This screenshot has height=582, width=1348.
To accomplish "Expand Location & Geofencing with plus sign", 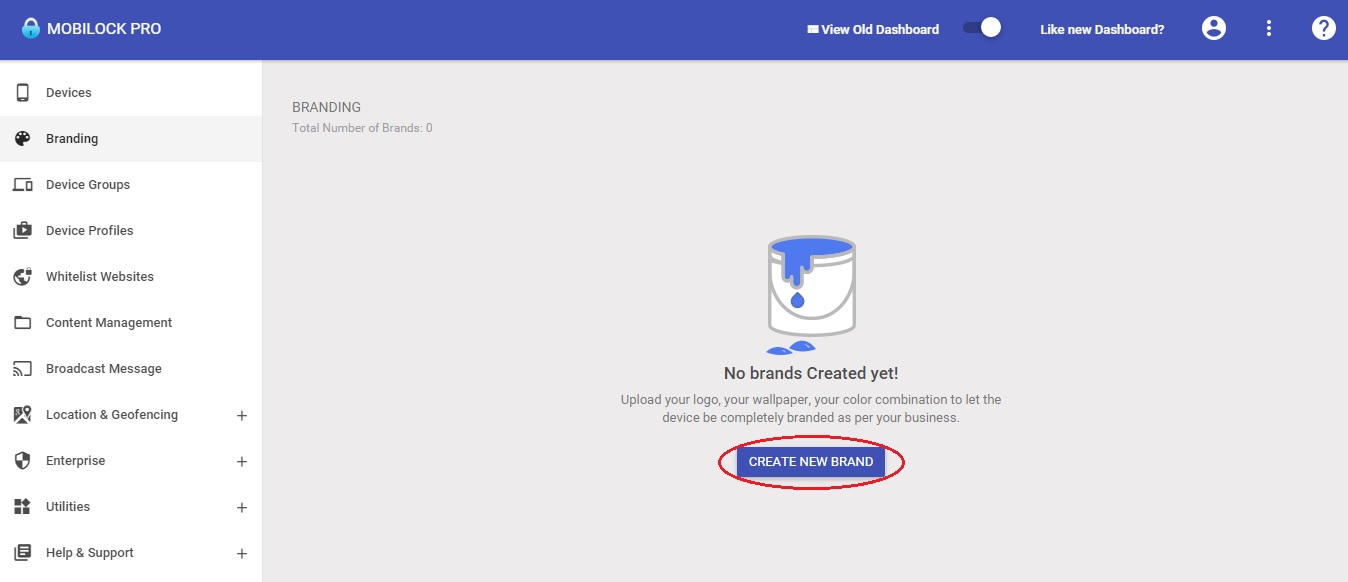I will coord(241,416).
